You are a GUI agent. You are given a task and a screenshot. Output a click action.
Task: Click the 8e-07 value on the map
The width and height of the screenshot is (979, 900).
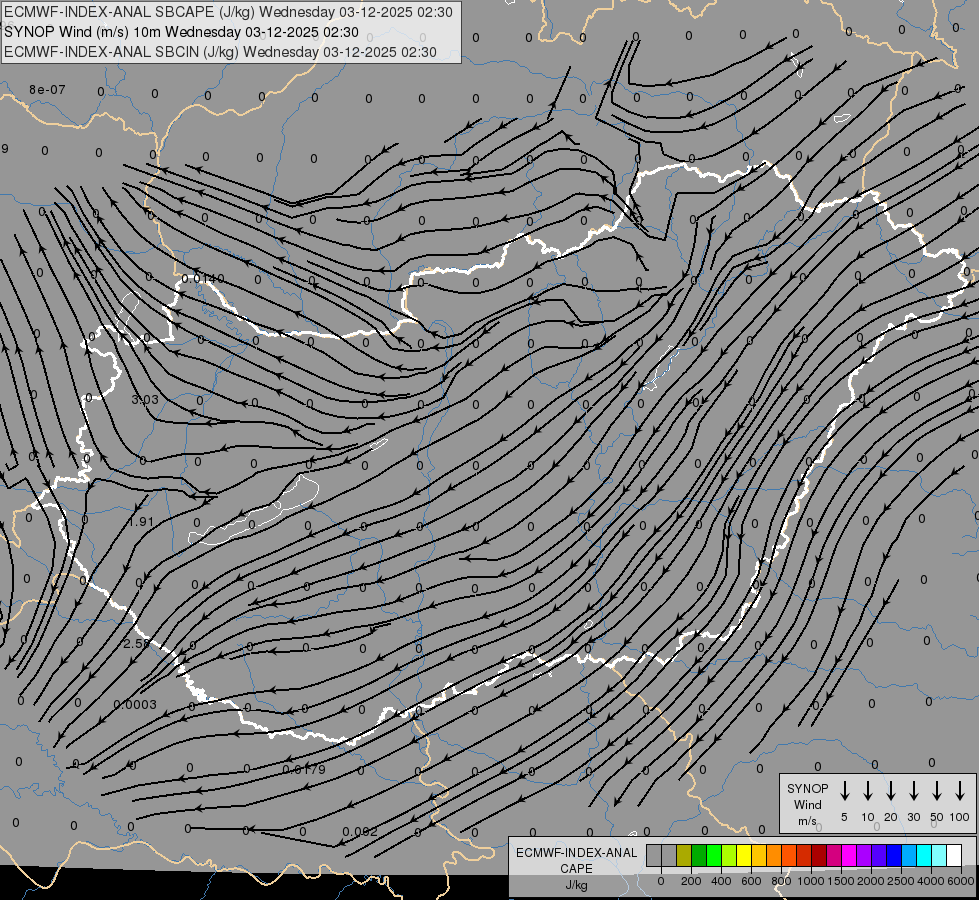coord(47,90)
